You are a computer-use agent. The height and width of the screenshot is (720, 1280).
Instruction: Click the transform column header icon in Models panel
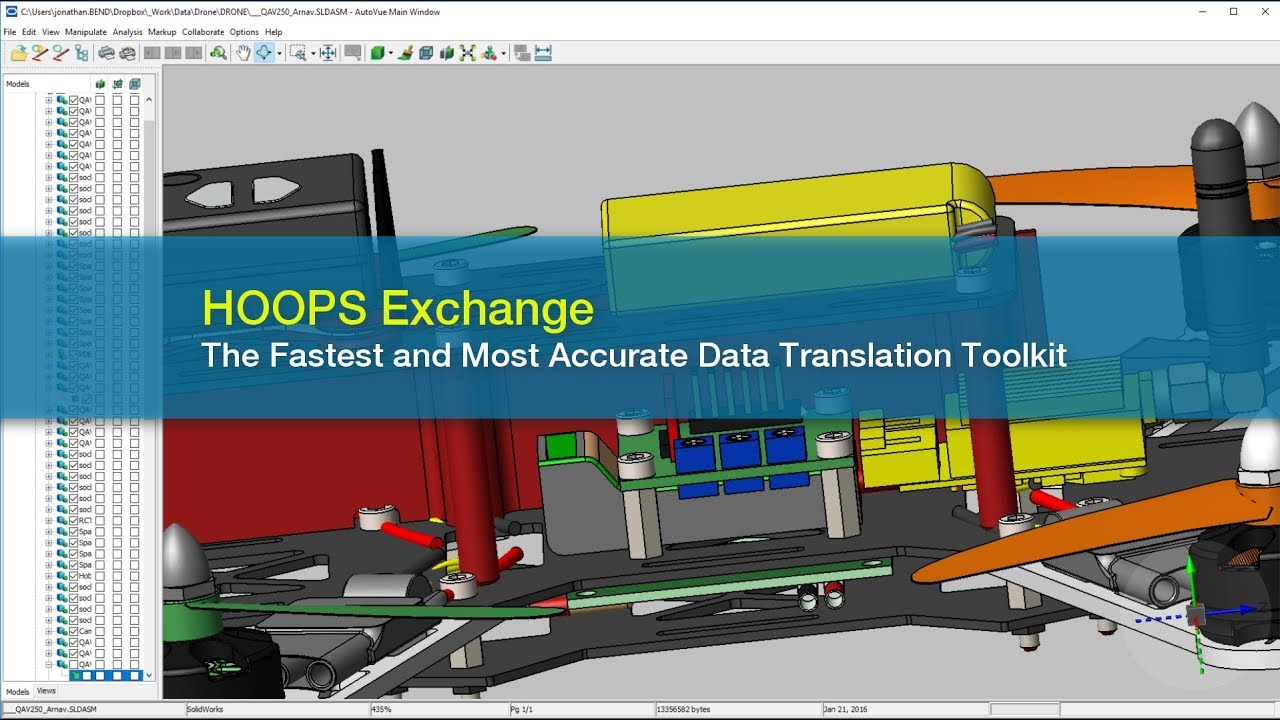[x=117, y=84]
